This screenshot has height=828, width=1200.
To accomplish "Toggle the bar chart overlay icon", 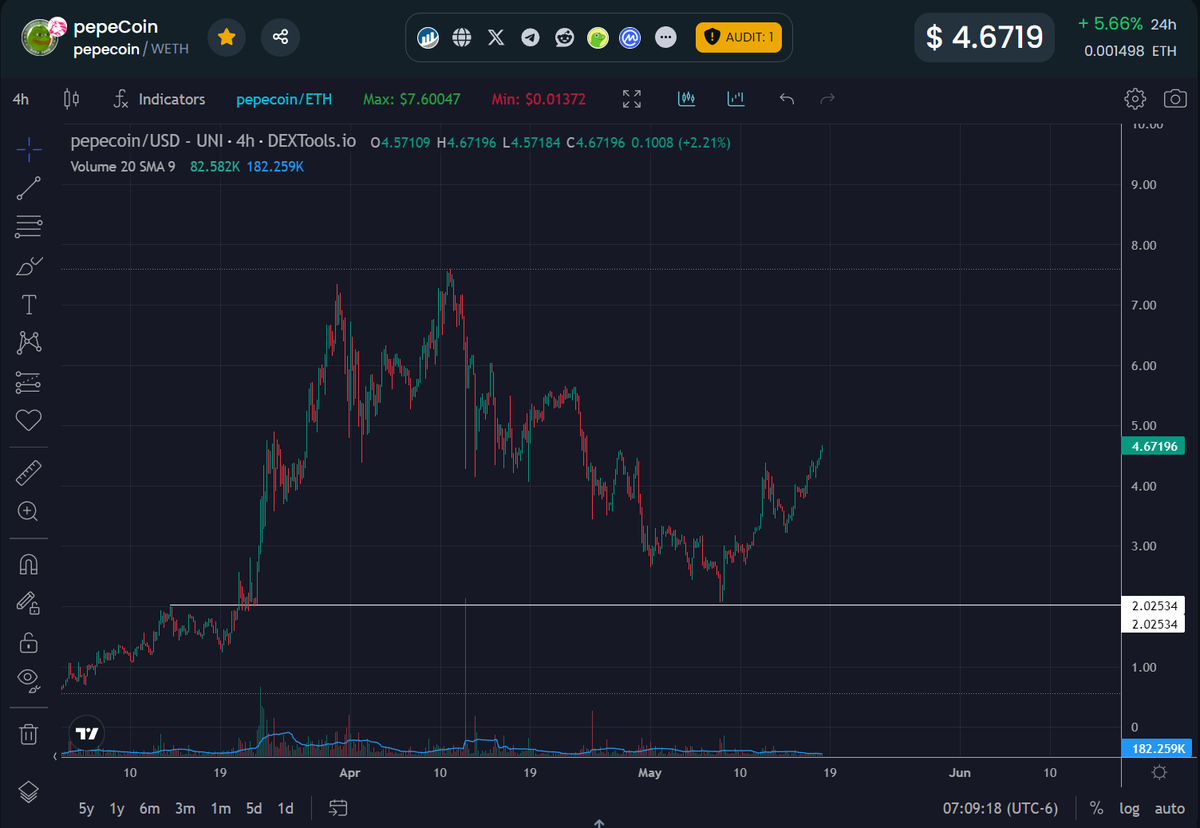I will point(736,99).
